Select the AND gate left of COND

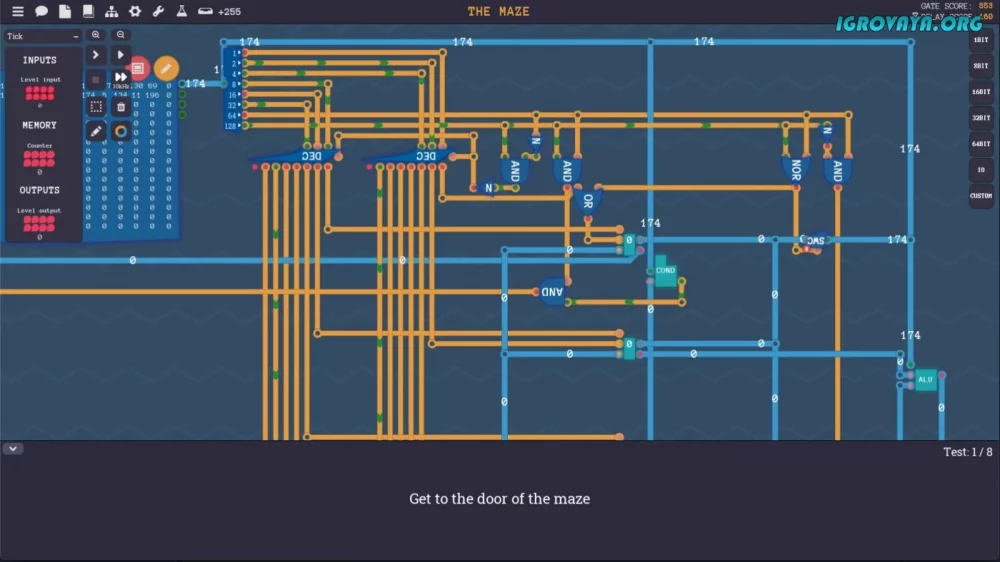pyautogui.click(x=552, y=292)
